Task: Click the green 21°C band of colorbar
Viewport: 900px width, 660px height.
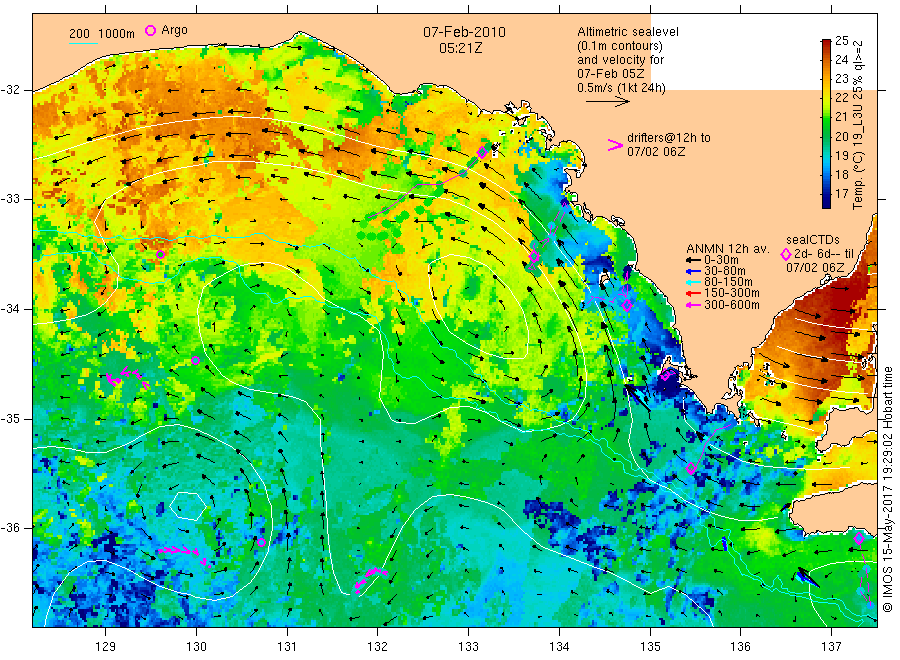Action: pyautogui.click(x=826, y=117)
